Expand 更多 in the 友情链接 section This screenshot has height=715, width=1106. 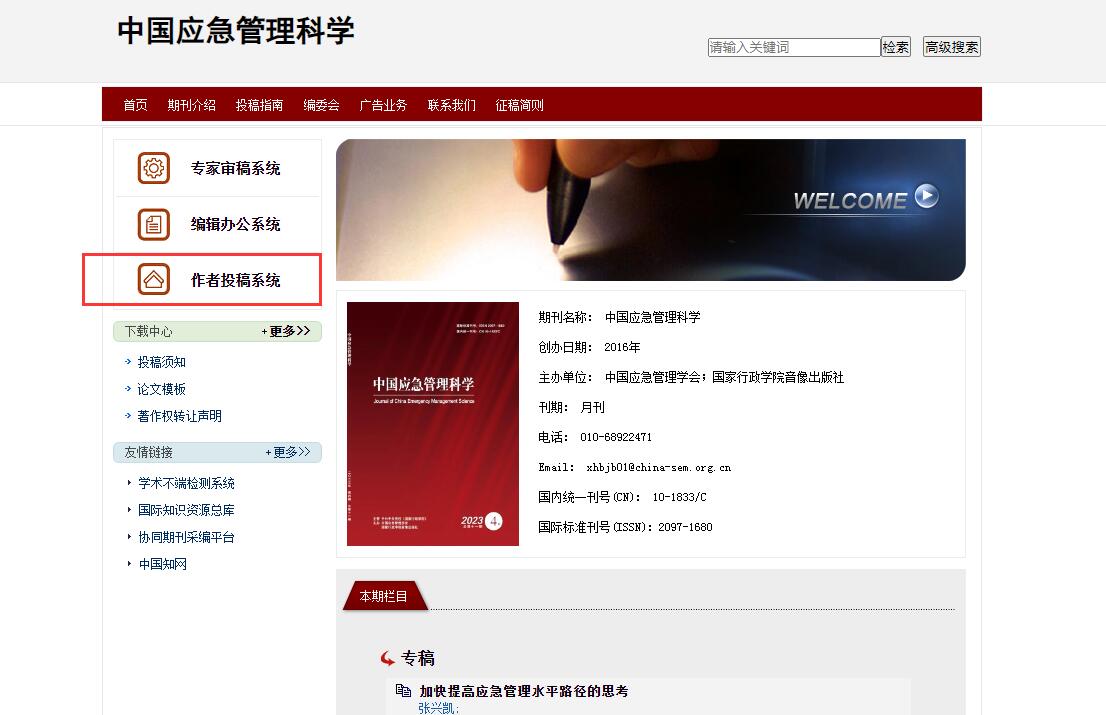coord(289,452)
